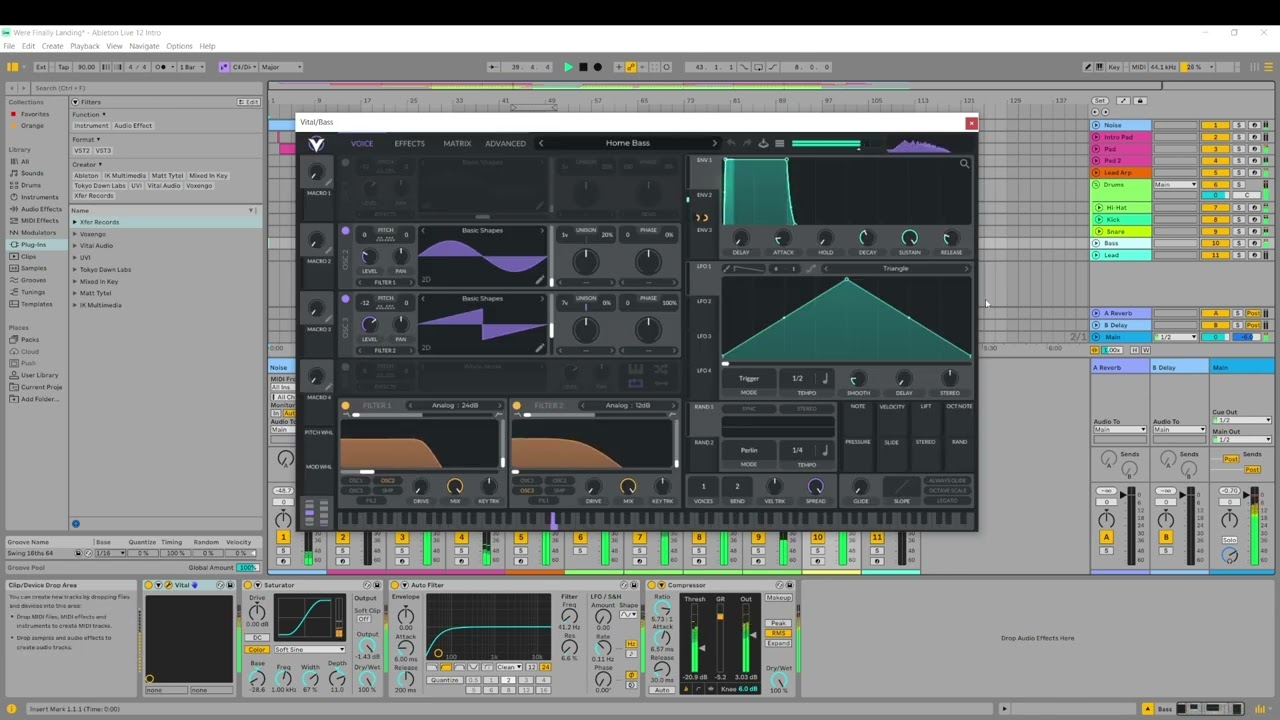The image size is (1280, 720).
Task: Toggle OSC 2 on/off button
Action: click(x=346, y=231)
